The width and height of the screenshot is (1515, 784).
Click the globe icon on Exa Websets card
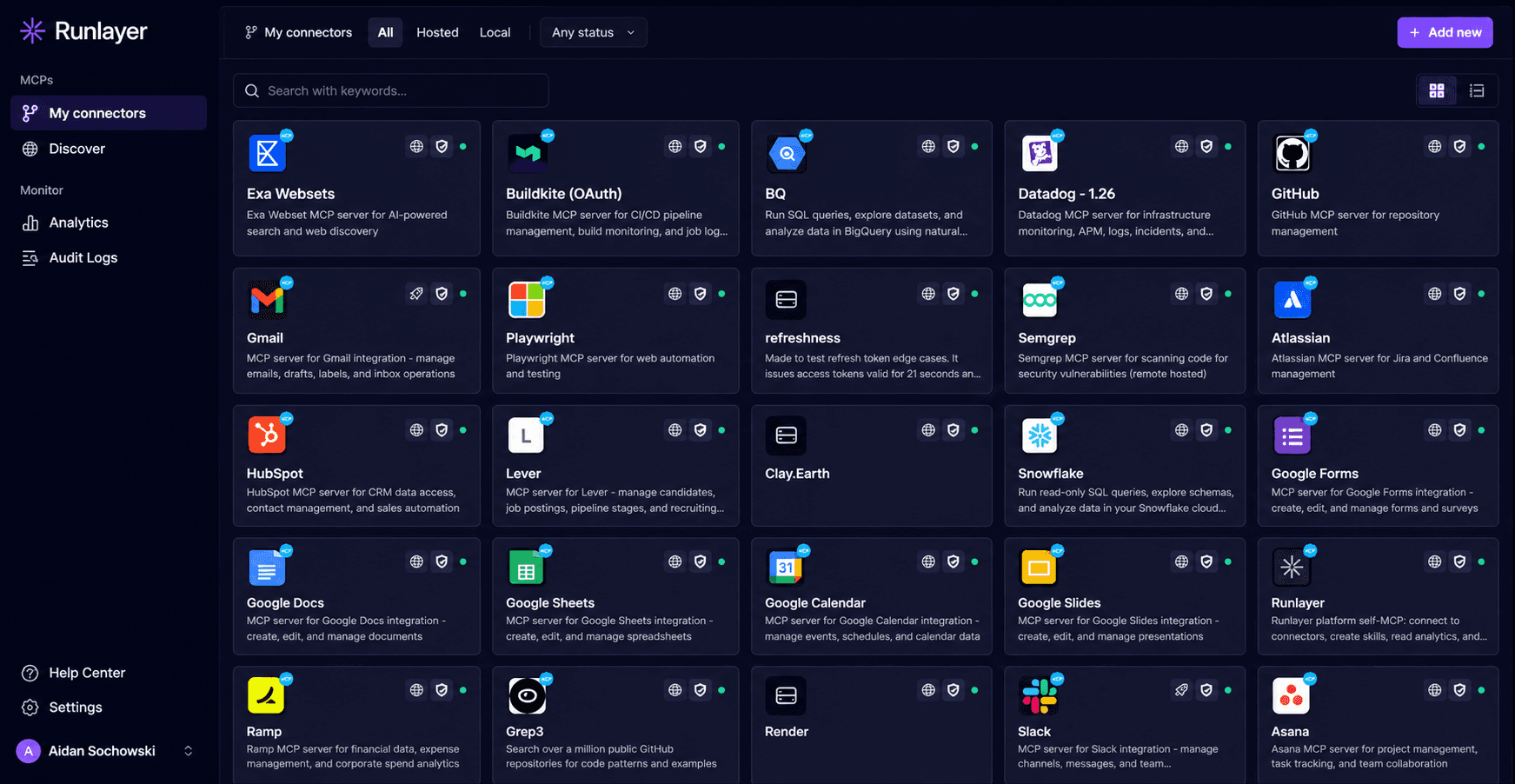[x=416, y=147]
